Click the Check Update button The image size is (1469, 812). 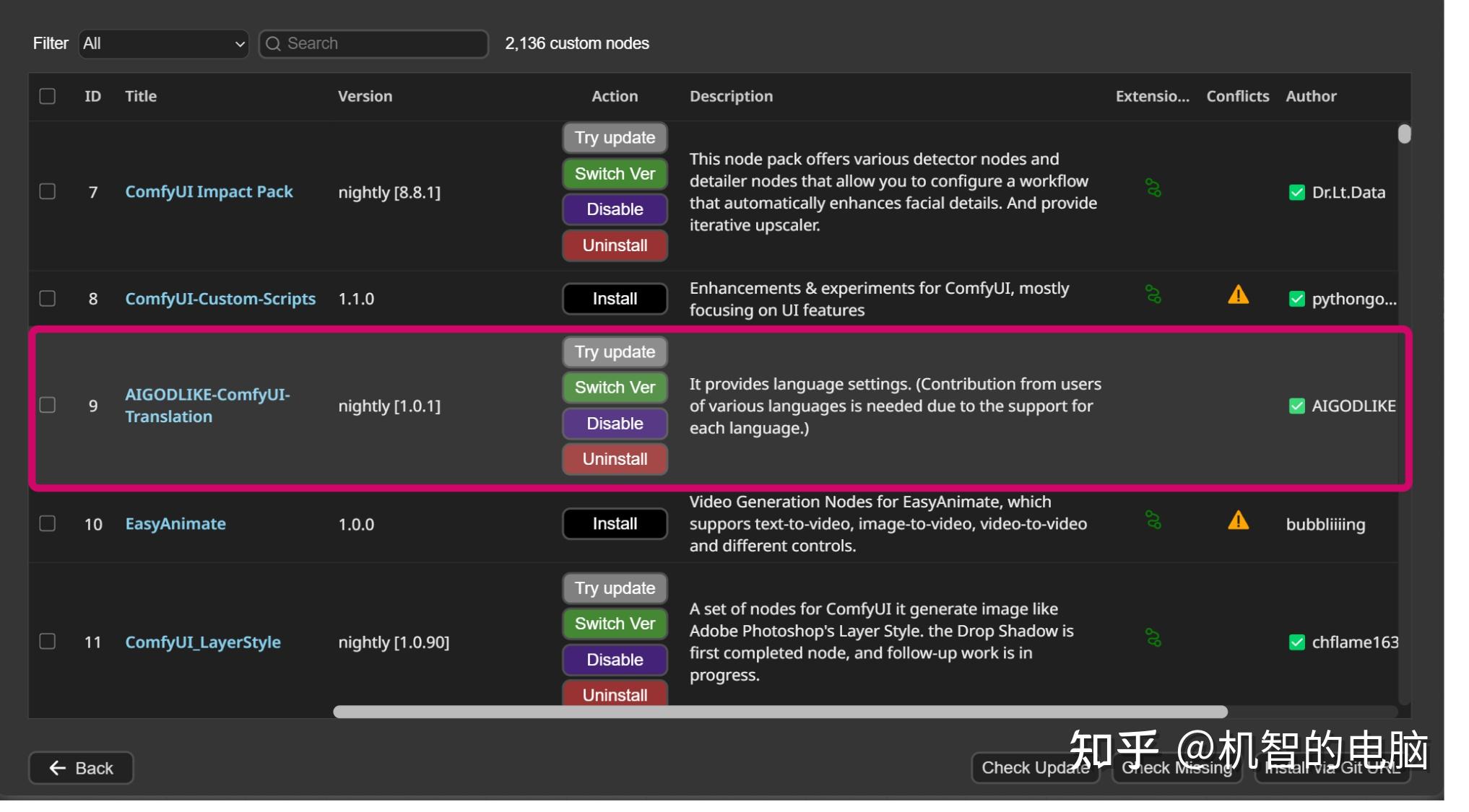tap(1035, 767)
